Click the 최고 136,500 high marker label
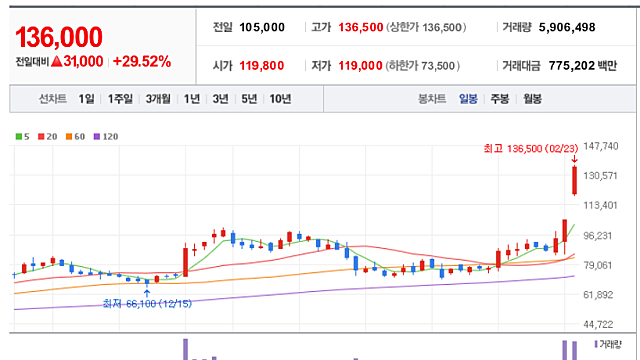 [531, 149]
